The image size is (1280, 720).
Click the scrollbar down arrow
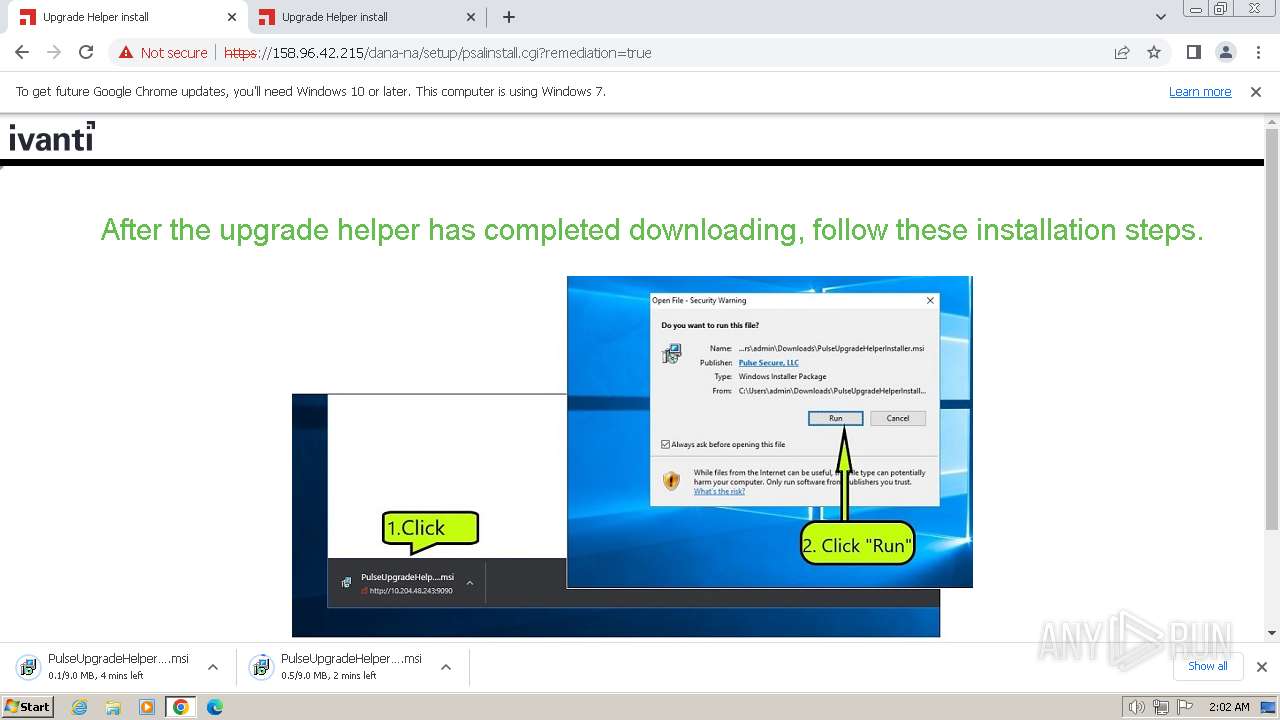(x=1272, y=633)
